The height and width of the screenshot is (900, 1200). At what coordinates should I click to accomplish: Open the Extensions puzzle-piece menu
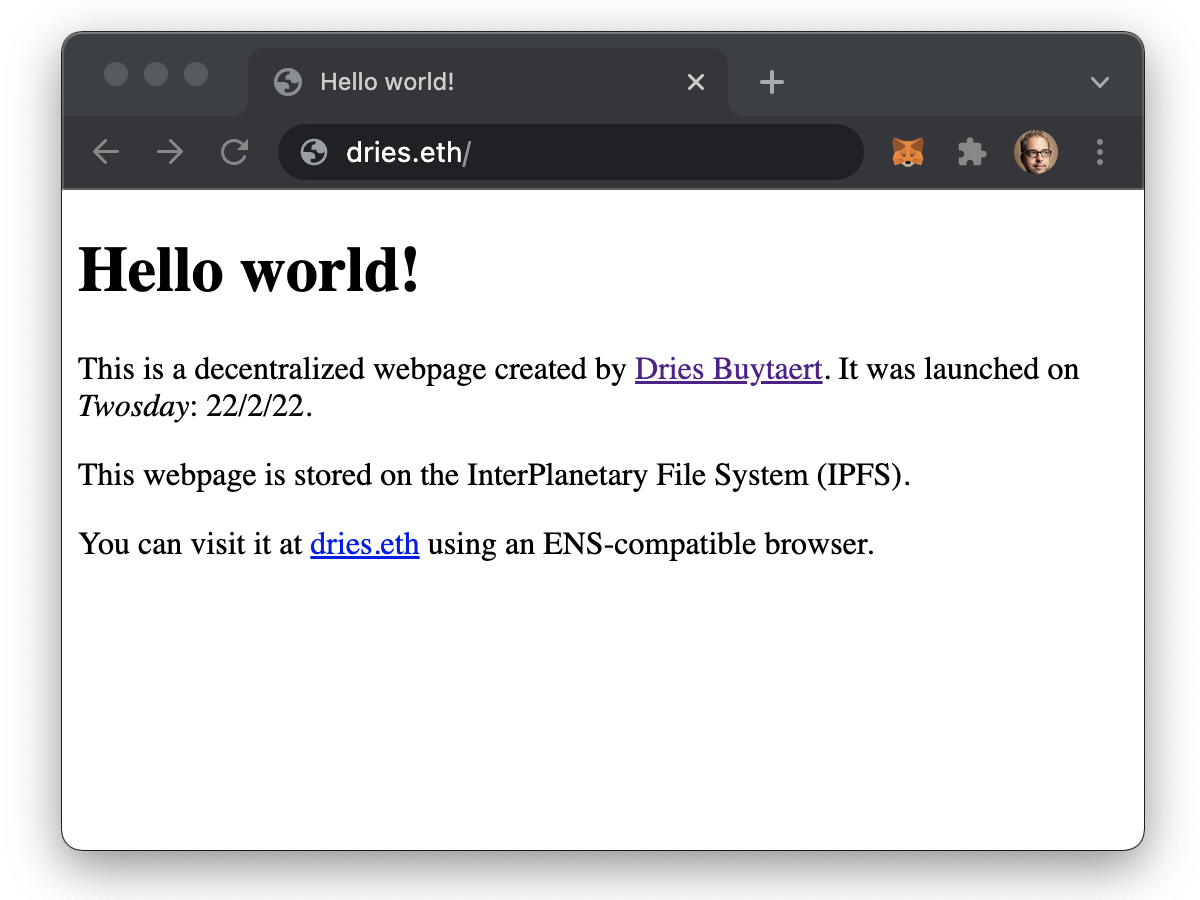click(x=971, y=152)
